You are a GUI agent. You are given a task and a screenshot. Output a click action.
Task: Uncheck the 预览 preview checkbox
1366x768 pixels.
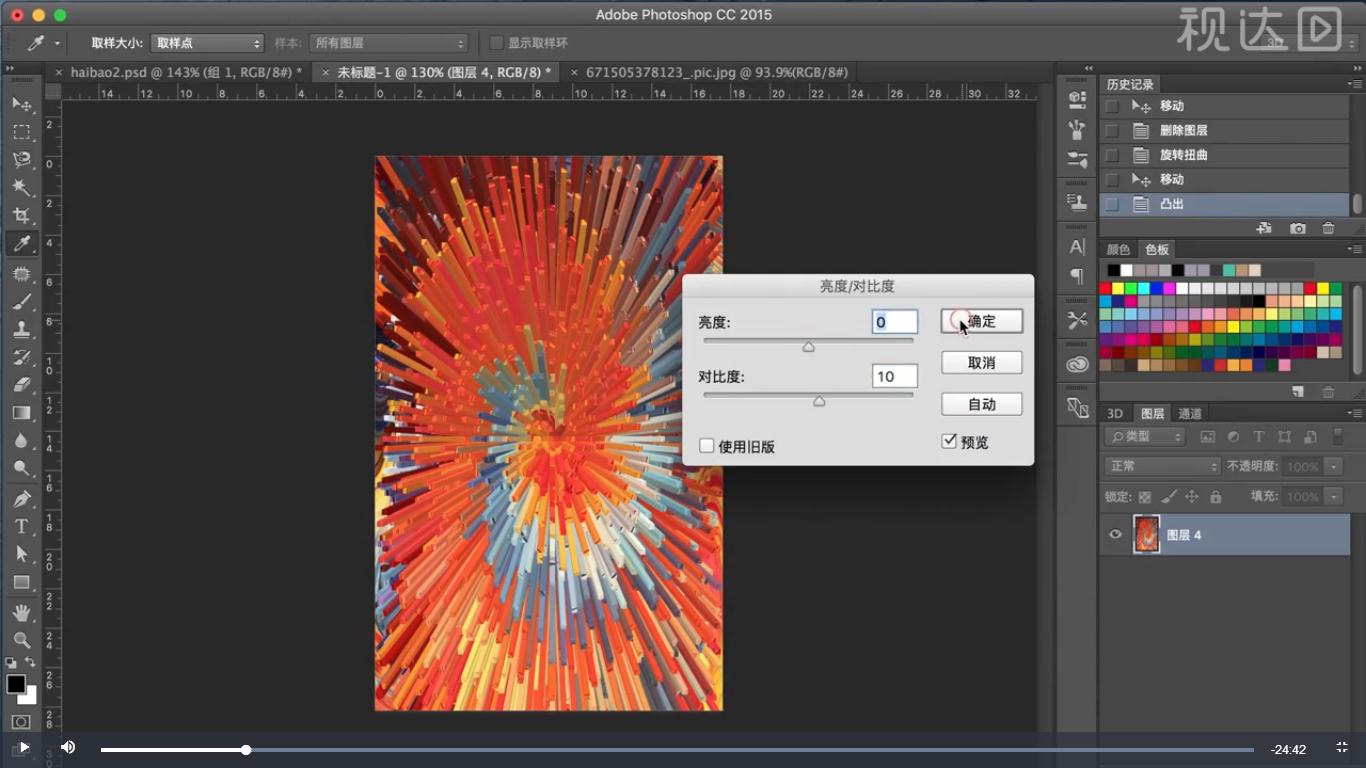949,441
